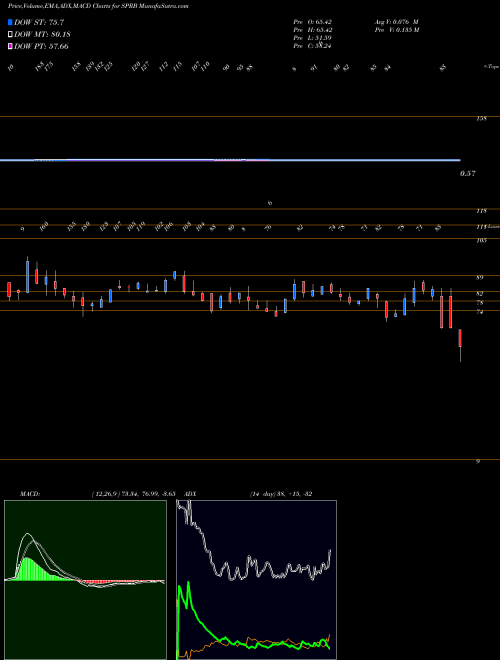
Task: Click the magenta DOW PT legend swatch
Action: pos(10,46)
